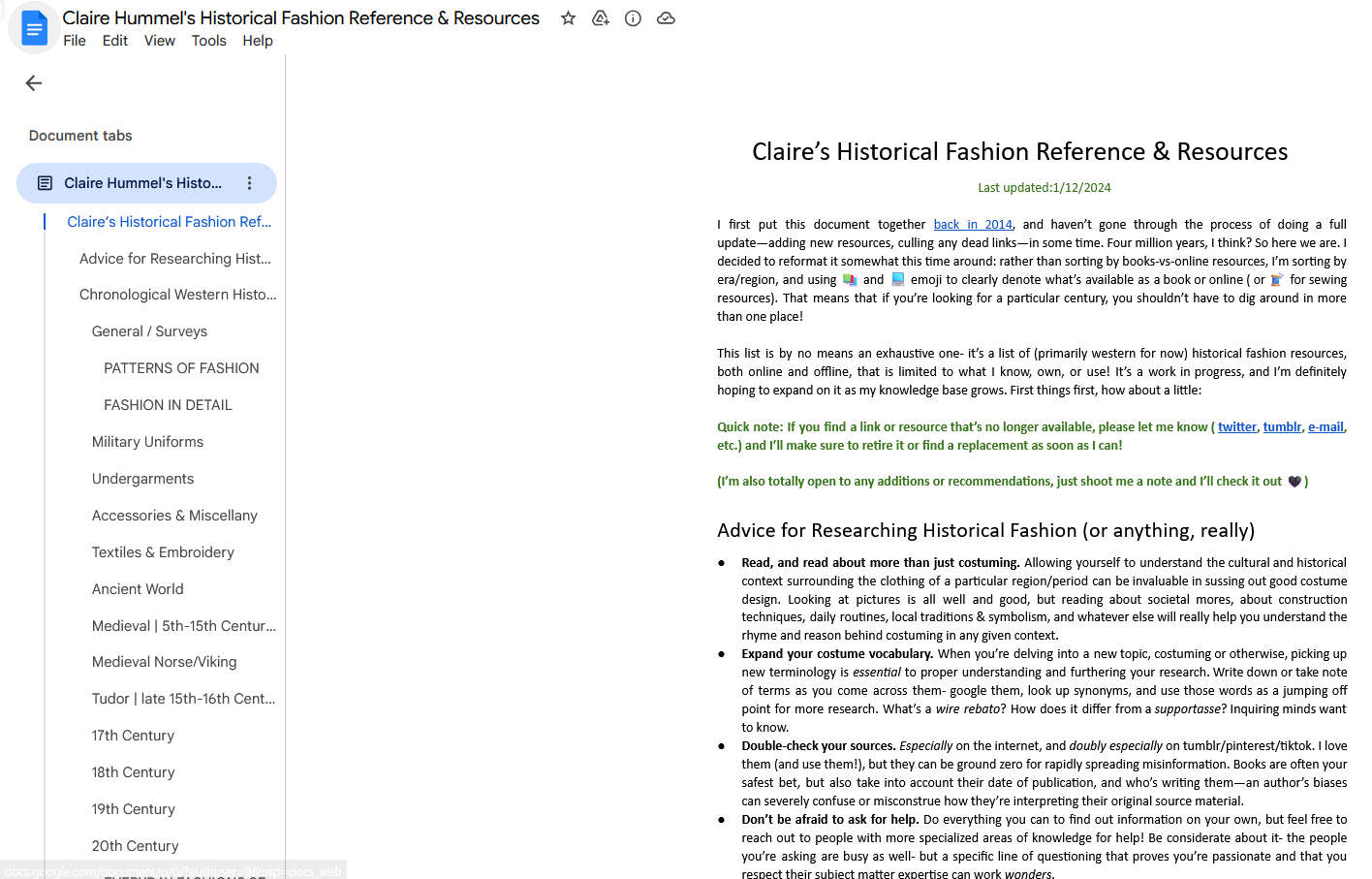The image size is (1372, 879).
Task: Click the document title in header
Action: click(300, 18)
